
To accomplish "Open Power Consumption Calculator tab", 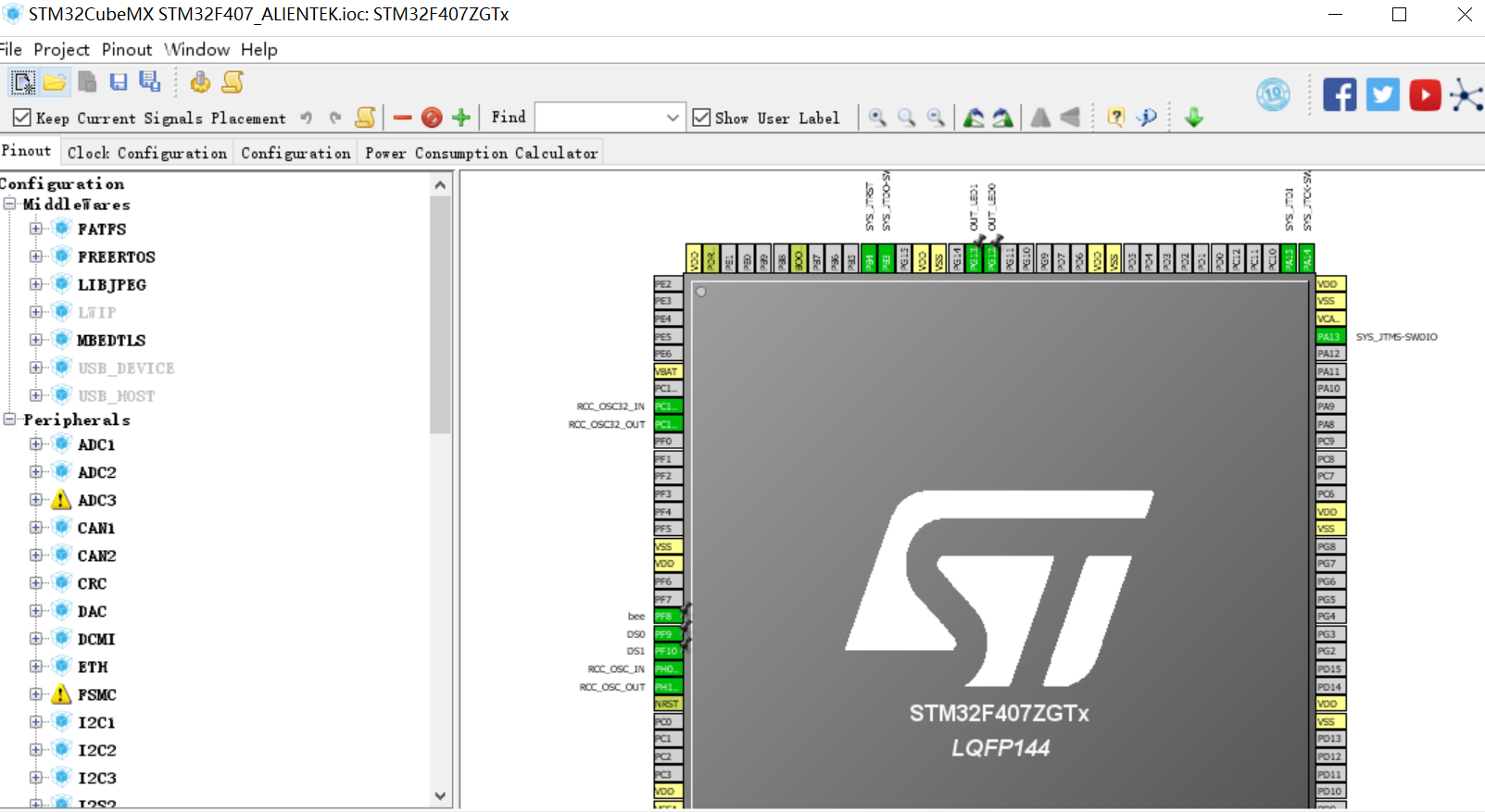I will click(482, 153).
